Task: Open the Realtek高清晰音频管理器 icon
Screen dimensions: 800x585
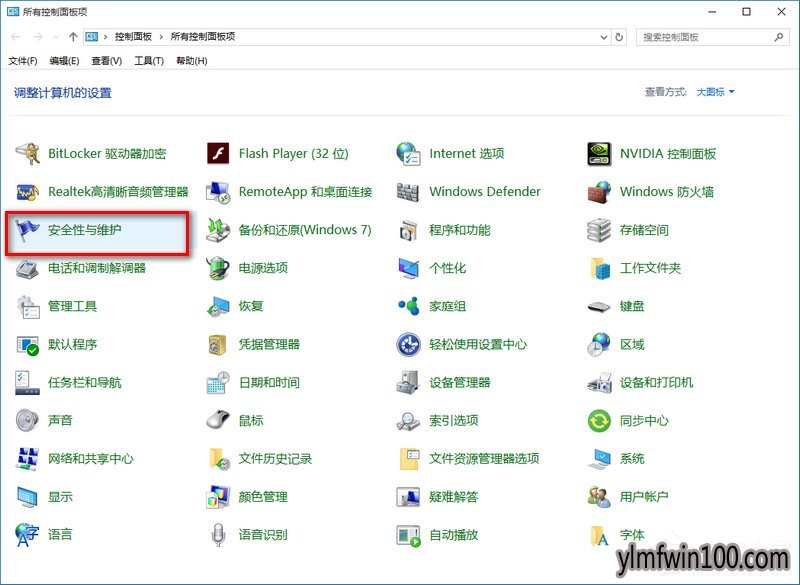Action: pos(28,192)
